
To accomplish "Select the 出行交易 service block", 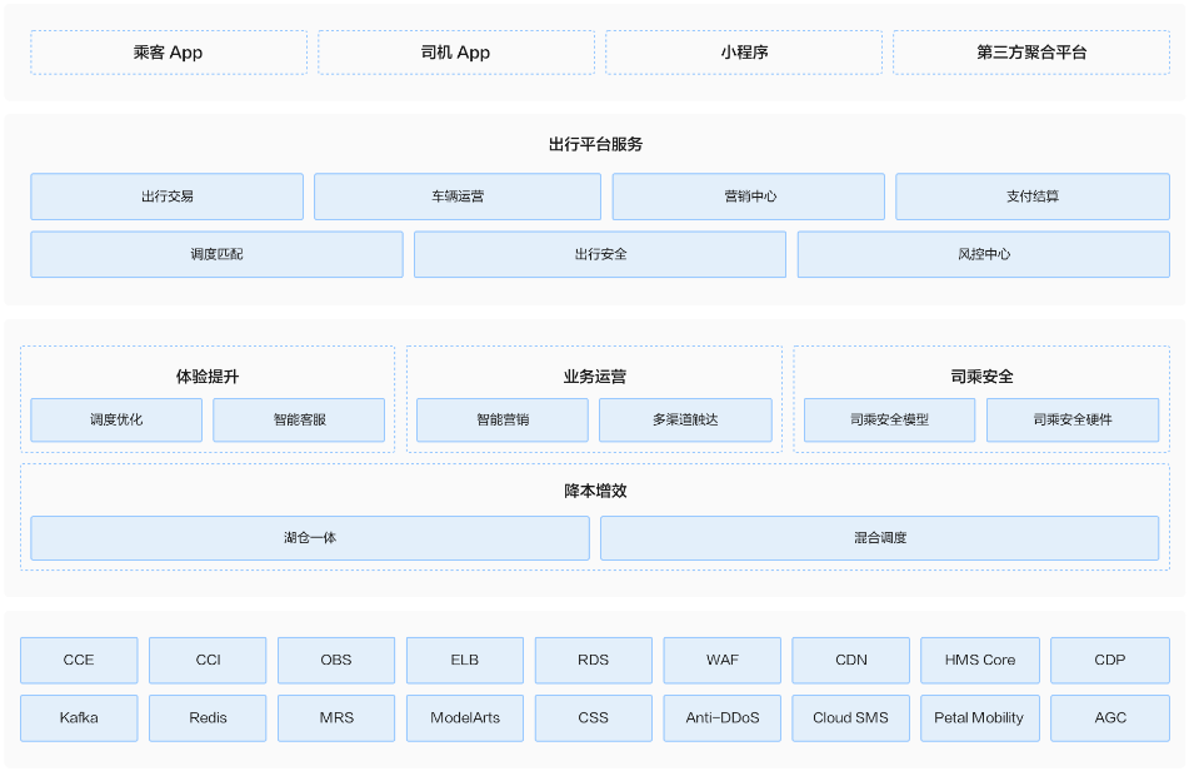I will [x=167, y=197].
